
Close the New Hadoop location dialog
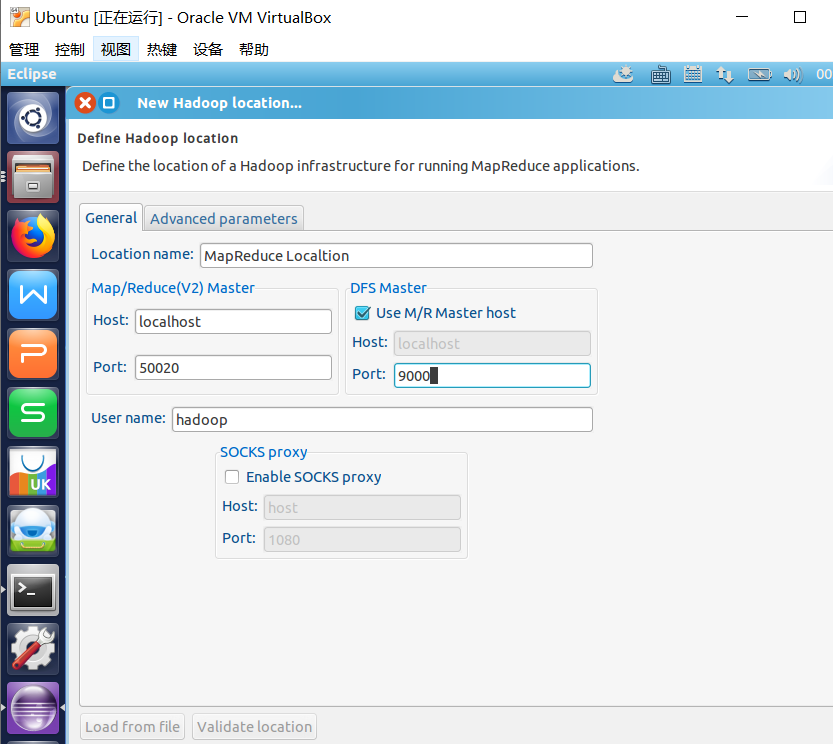point(85,103)
